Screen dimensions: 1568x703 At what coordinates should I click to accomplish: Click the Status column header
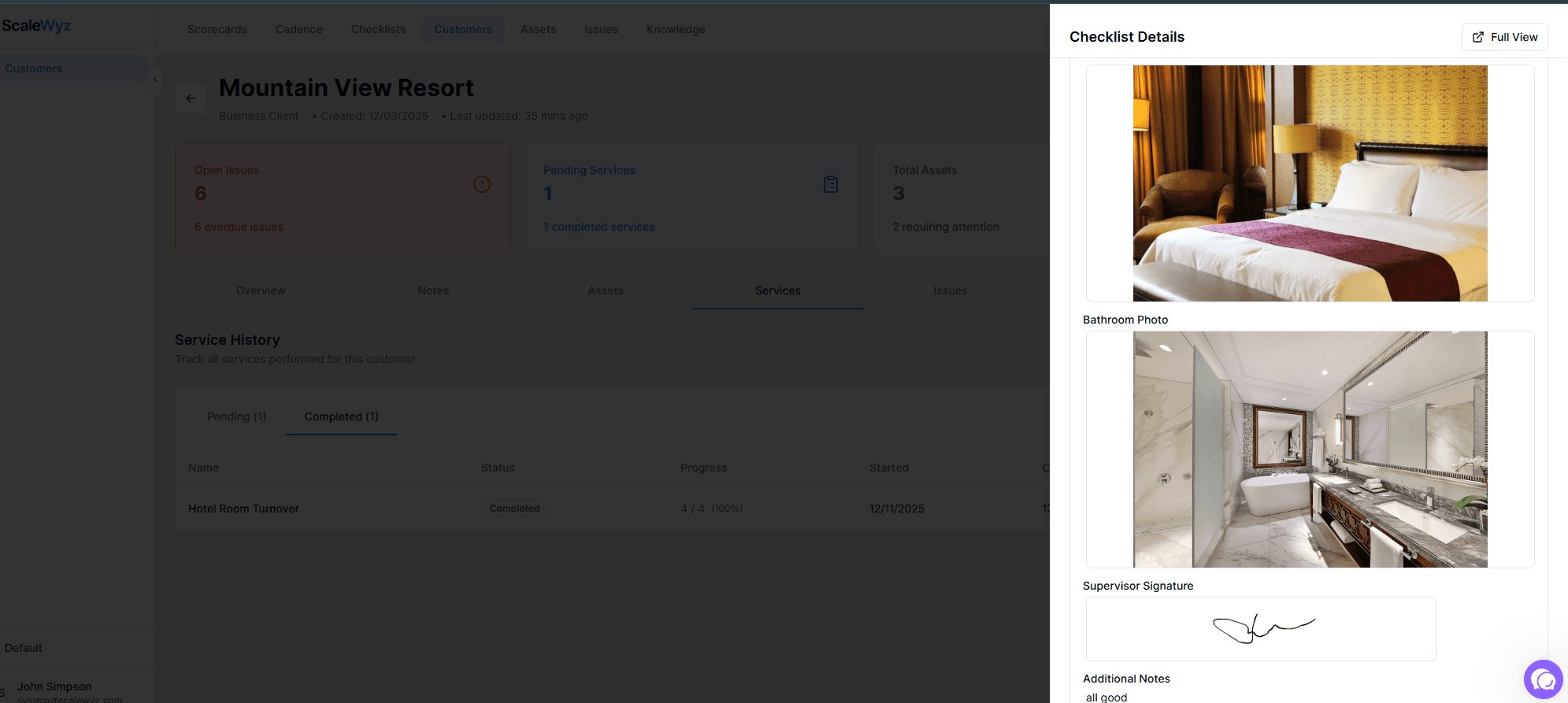(498, 468)
